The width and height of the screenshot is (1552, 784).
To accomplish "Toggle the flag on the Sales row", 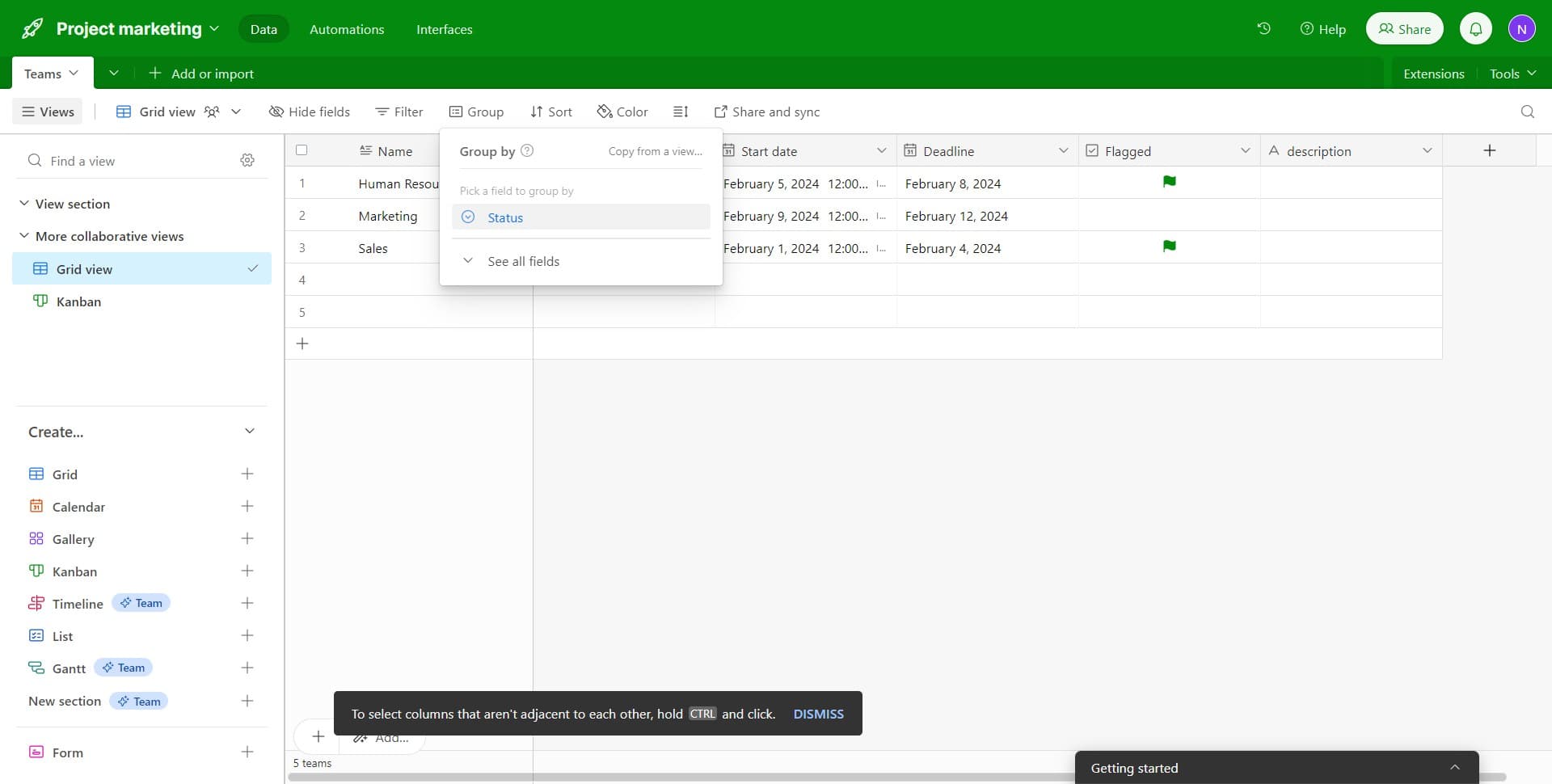I will 1170,247.
